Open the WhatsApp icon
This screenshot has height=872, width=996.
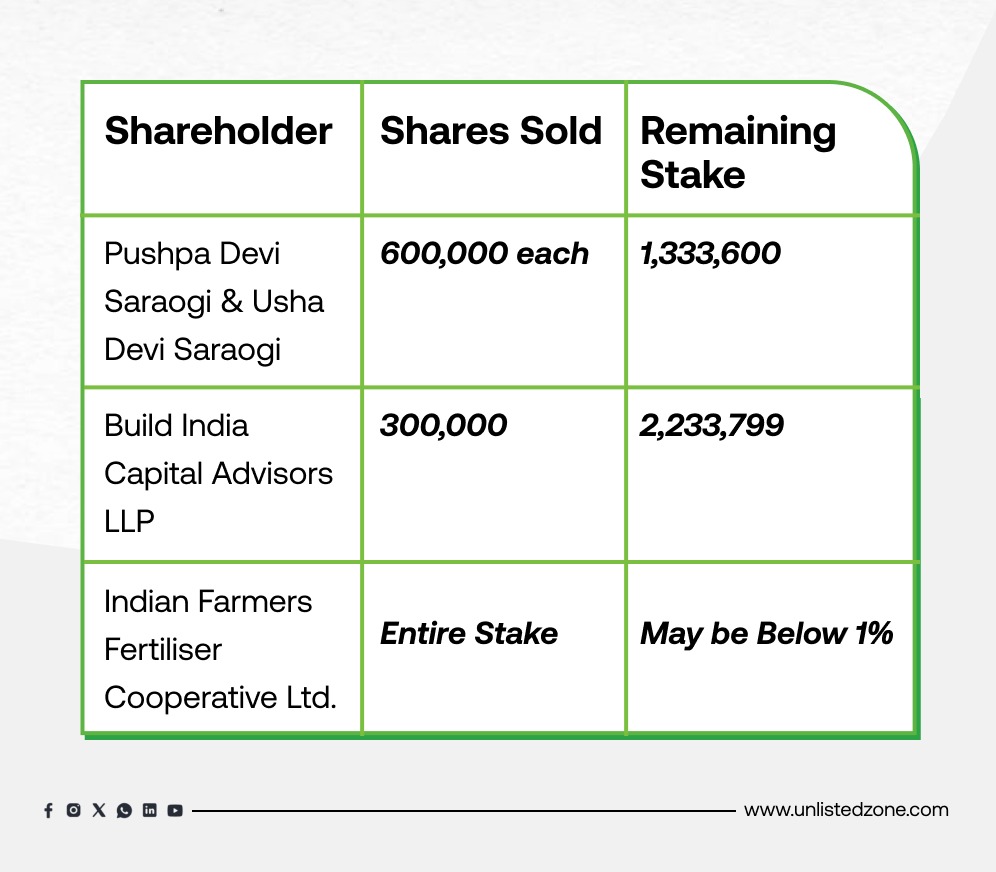(124, 811)
